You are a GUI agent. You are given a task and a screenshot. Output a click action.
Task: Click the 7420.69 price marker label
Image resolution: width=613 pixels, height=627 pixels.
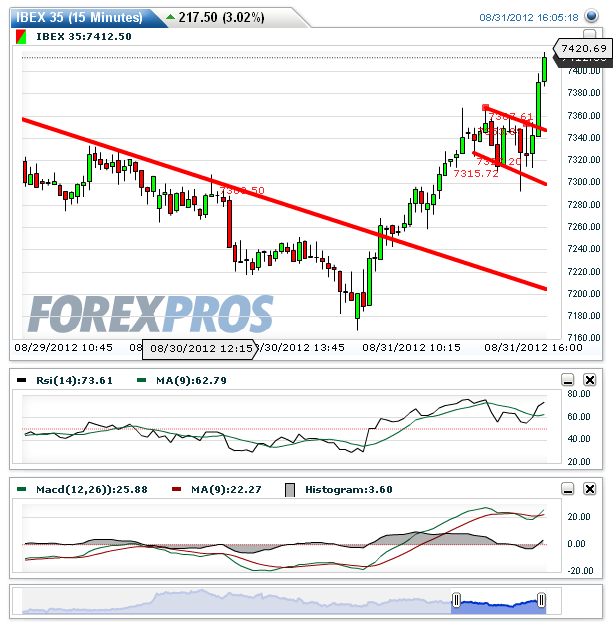(583, 48)
